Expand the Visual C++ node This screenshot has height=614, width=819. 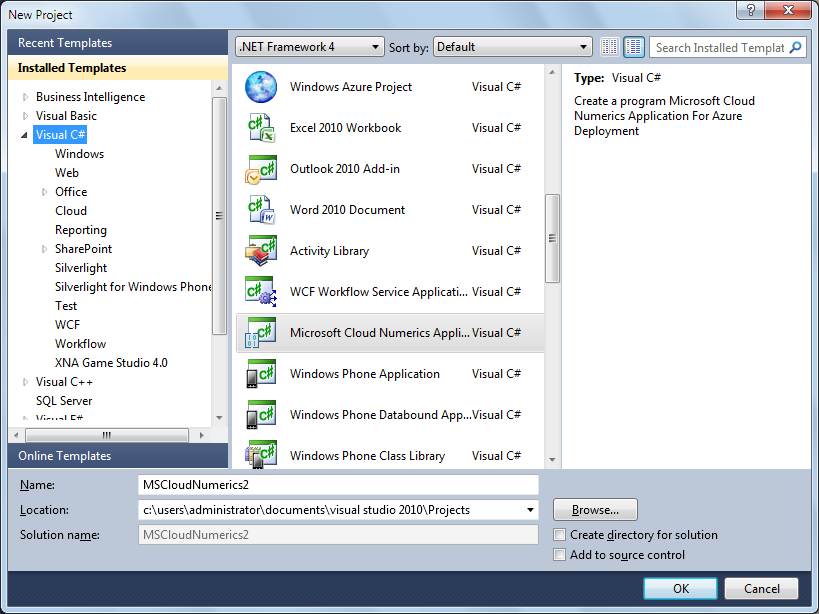[25, 382]
